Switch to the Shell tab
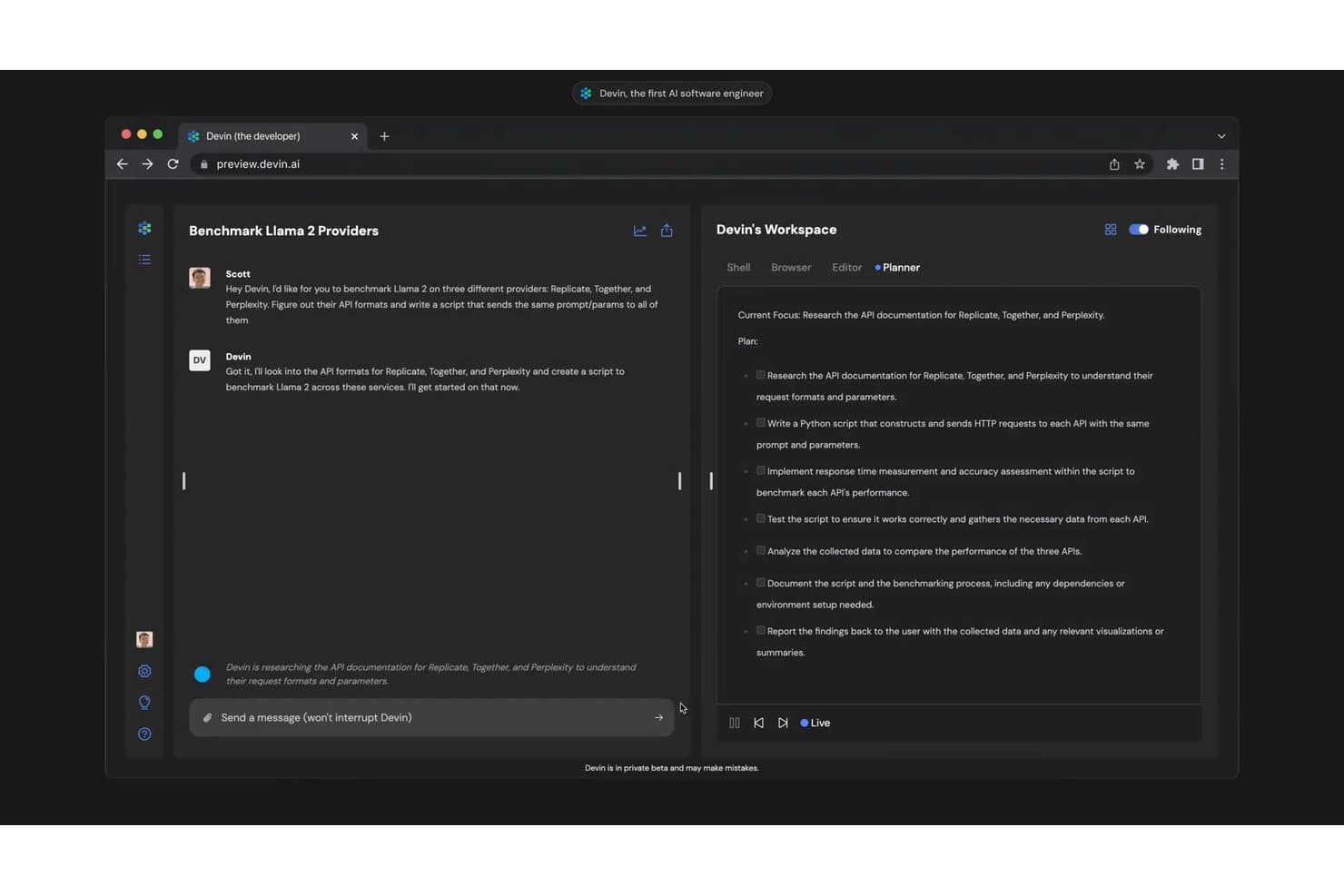 pyautogui.click(x=738, y=268)
